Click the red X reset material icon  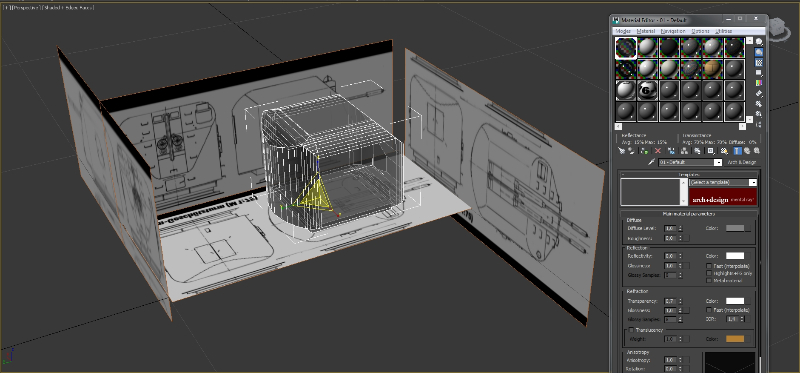pos(658,151)
